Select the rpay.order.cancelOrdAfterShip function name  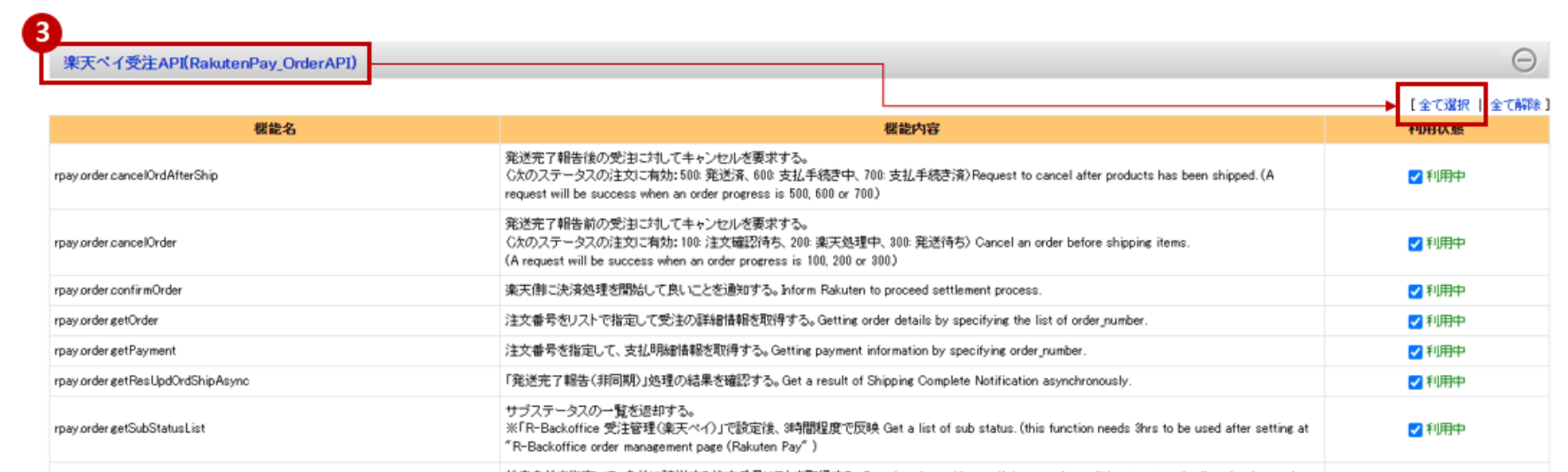136,176
